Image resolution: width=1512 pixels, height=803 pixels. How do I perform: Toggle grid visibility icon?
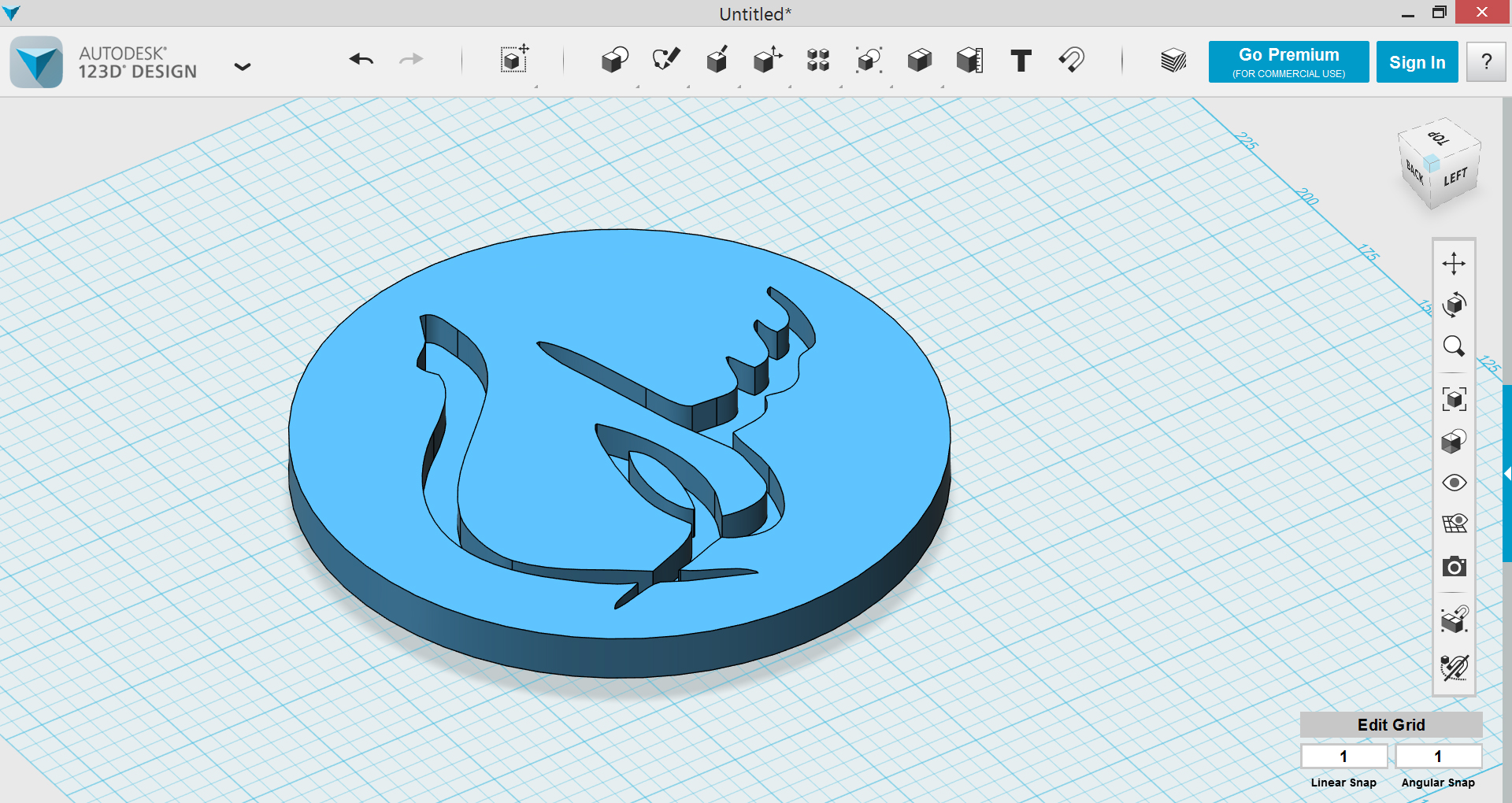point(1454,524)
